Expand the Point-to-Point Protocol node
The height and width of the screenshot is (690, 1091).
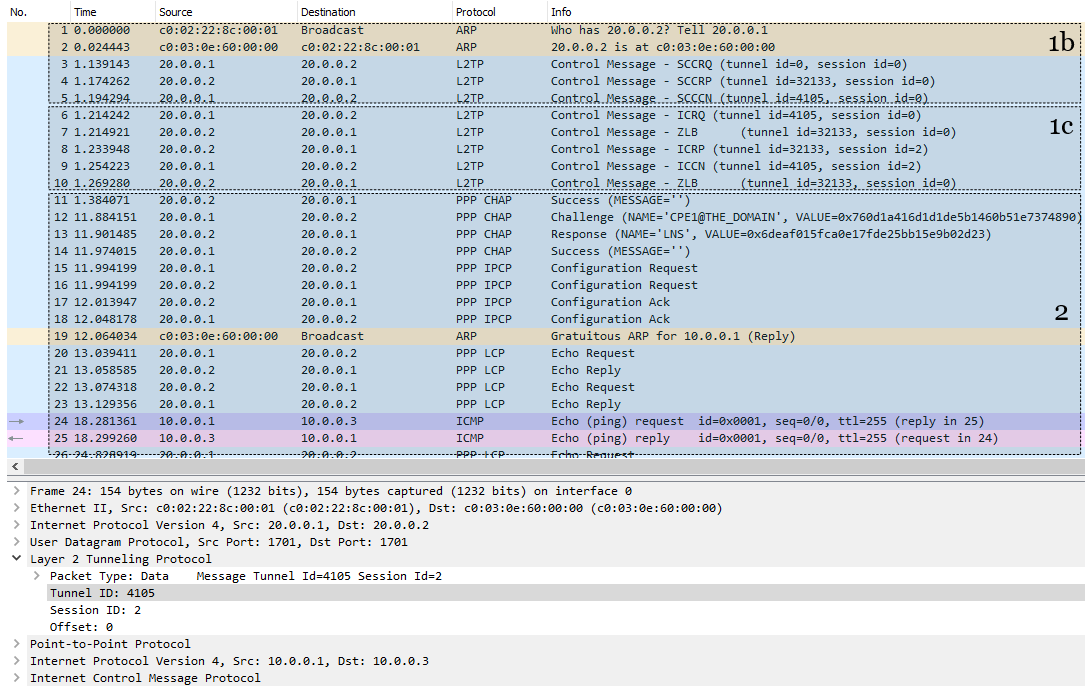[16, 643]
